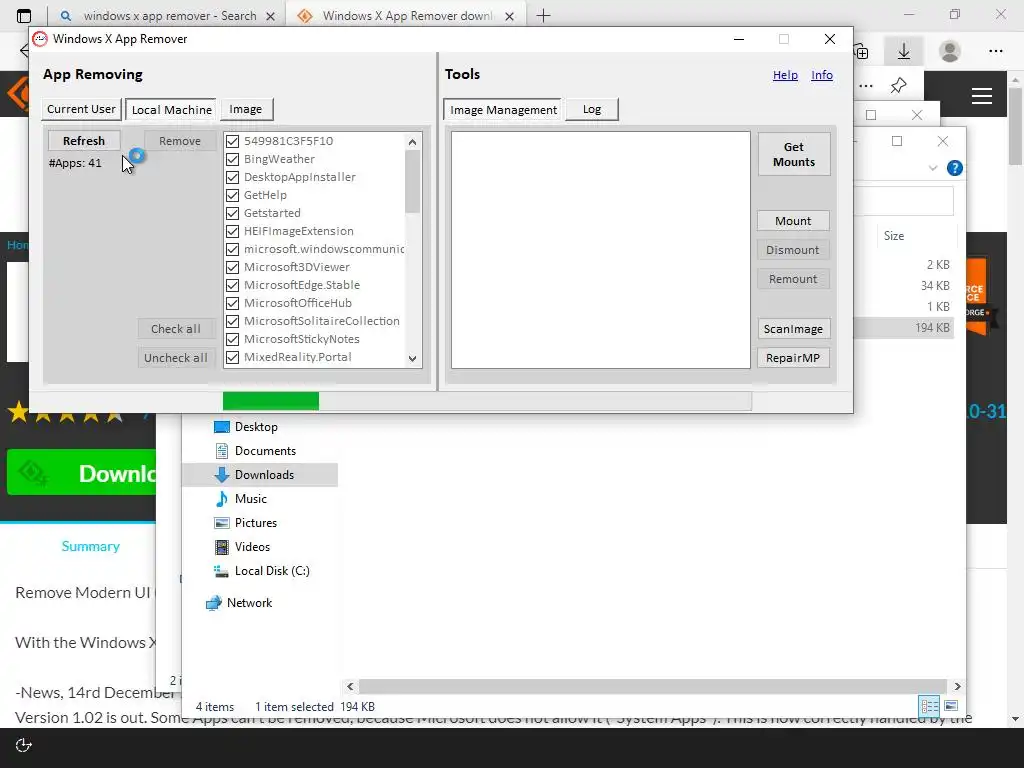Image resolution: width=1024 pixels, height=768 pixels.
Task: Click the Remove button
Action: 180,141
